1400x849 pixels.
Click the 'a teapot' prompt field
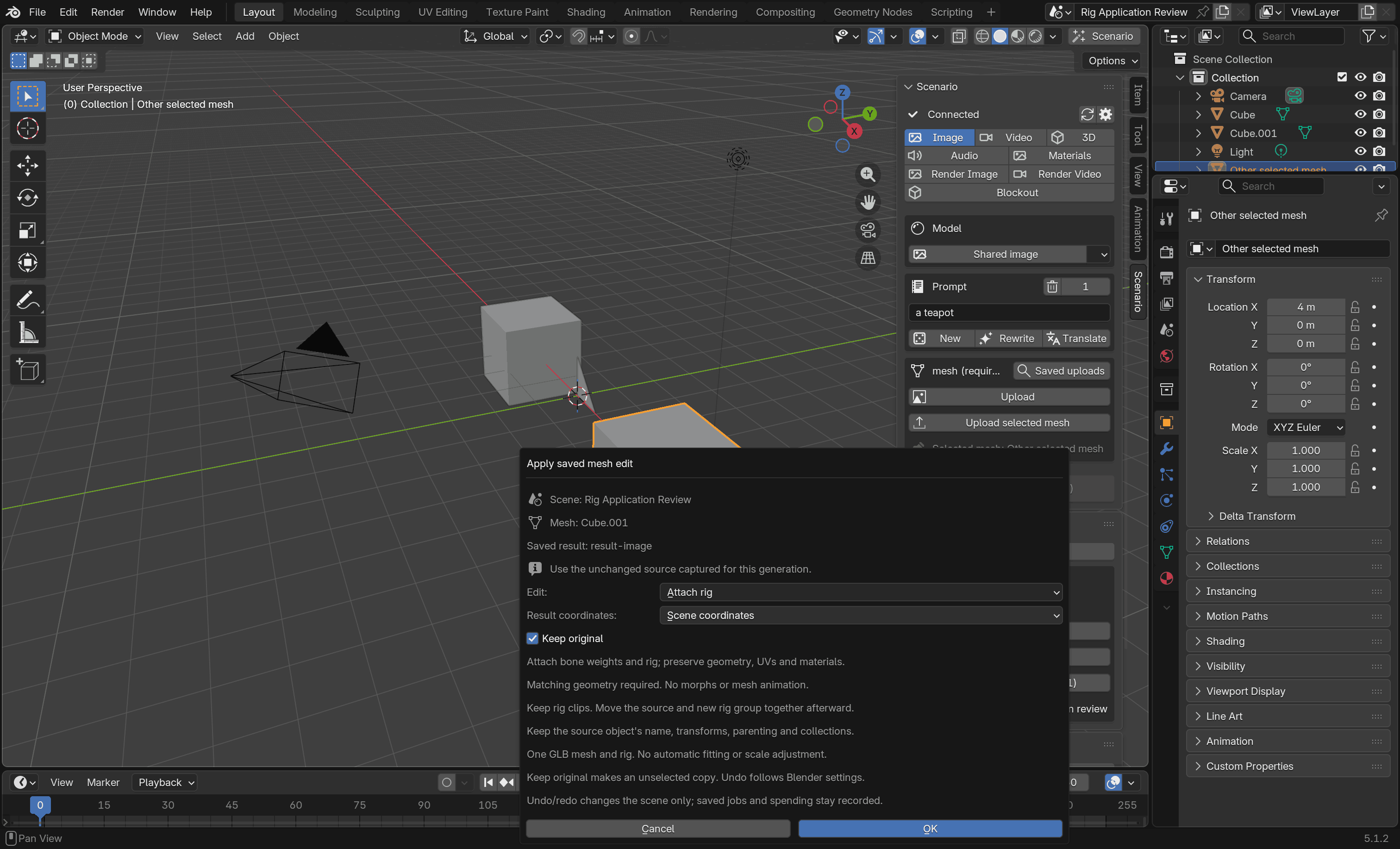1009,312
